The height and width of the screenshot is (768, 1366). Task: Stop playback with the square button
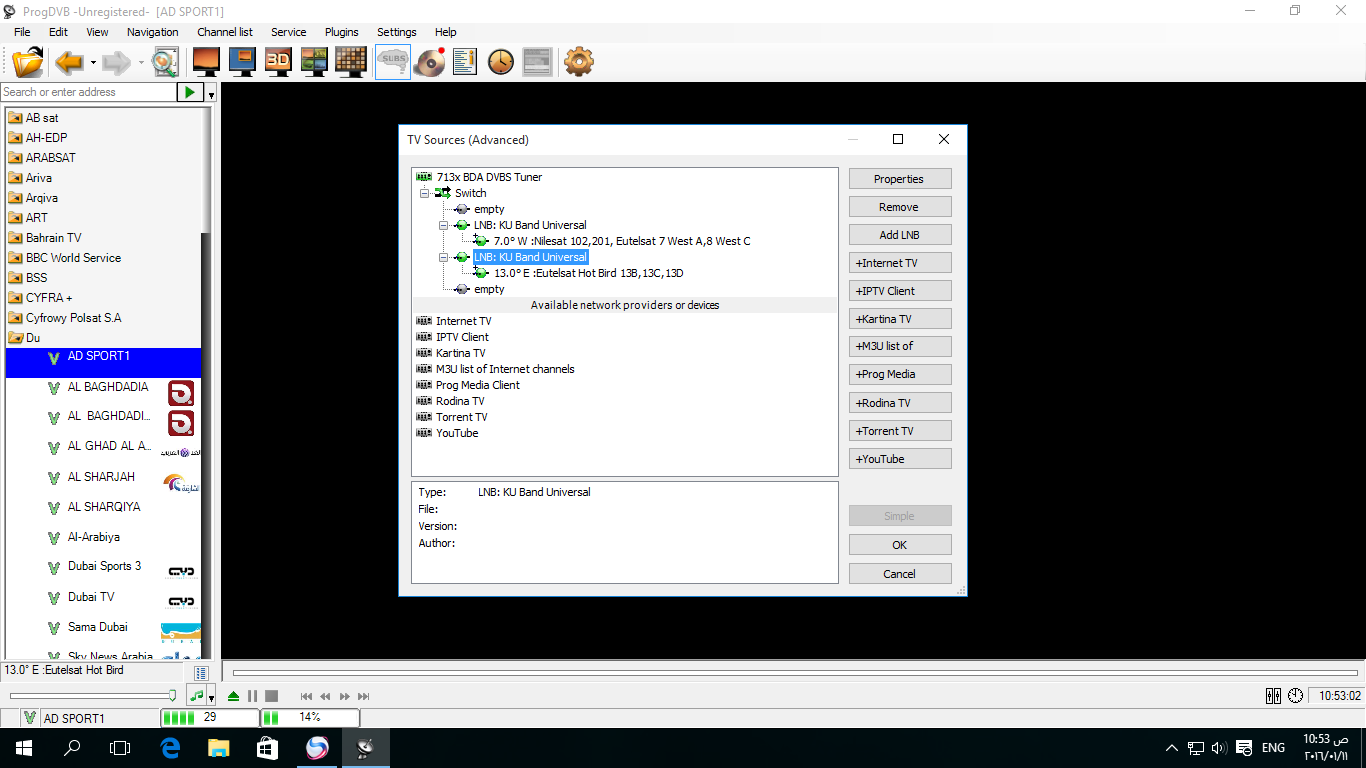click(271, 696)
